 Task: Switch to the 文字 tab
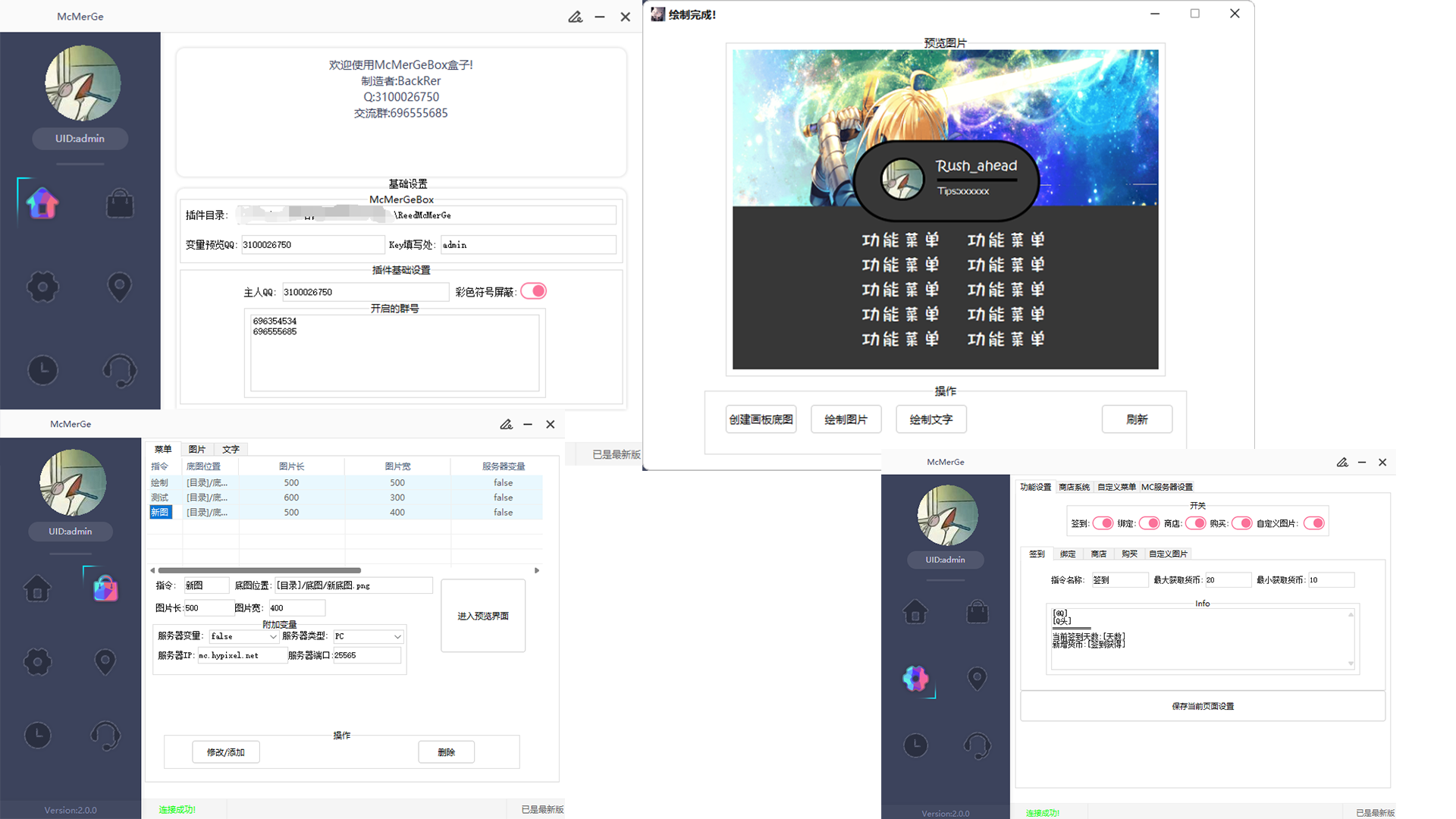point(231,450)
